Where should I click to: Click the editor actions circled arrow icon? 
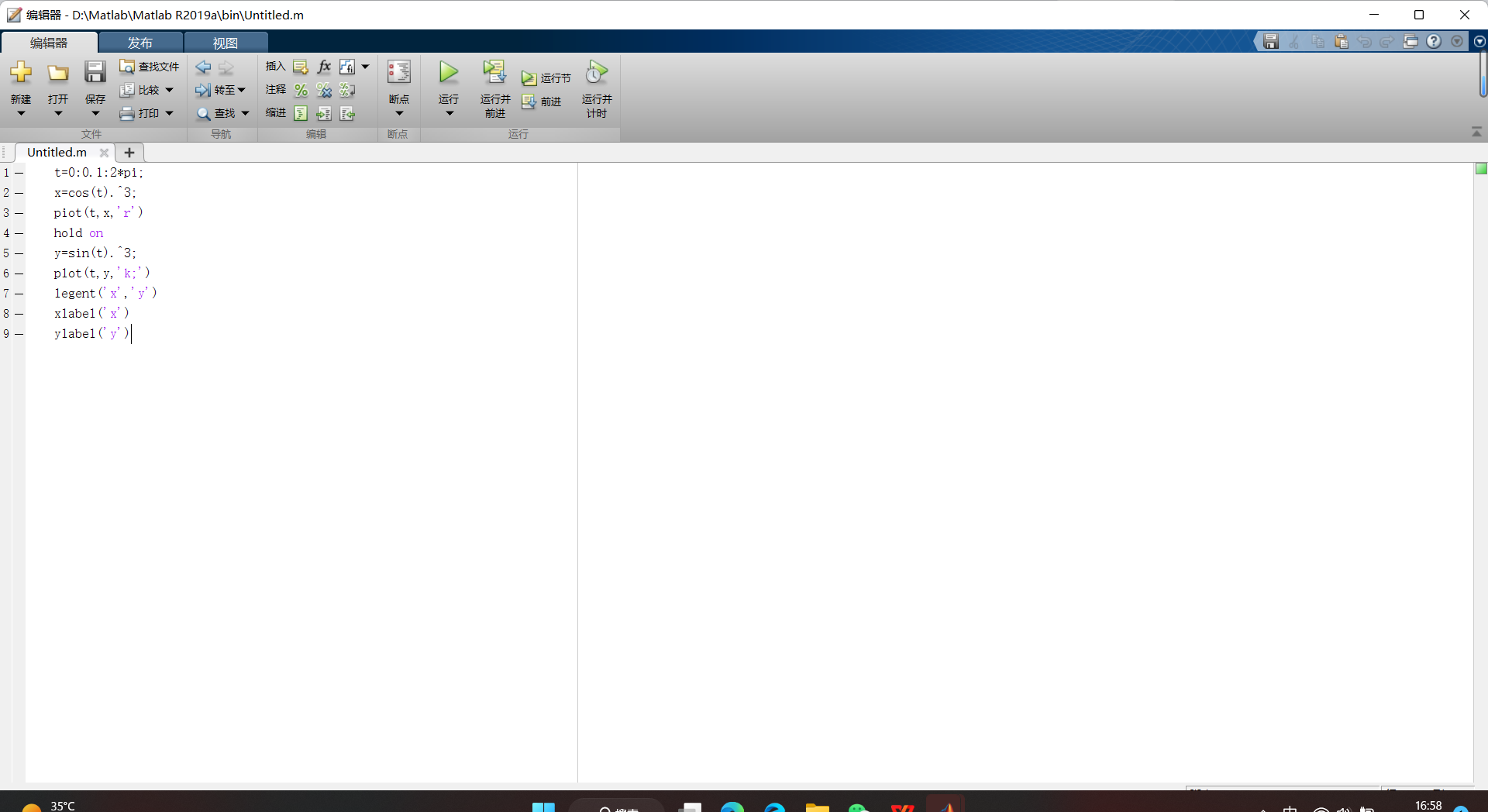click(1479, 42)
